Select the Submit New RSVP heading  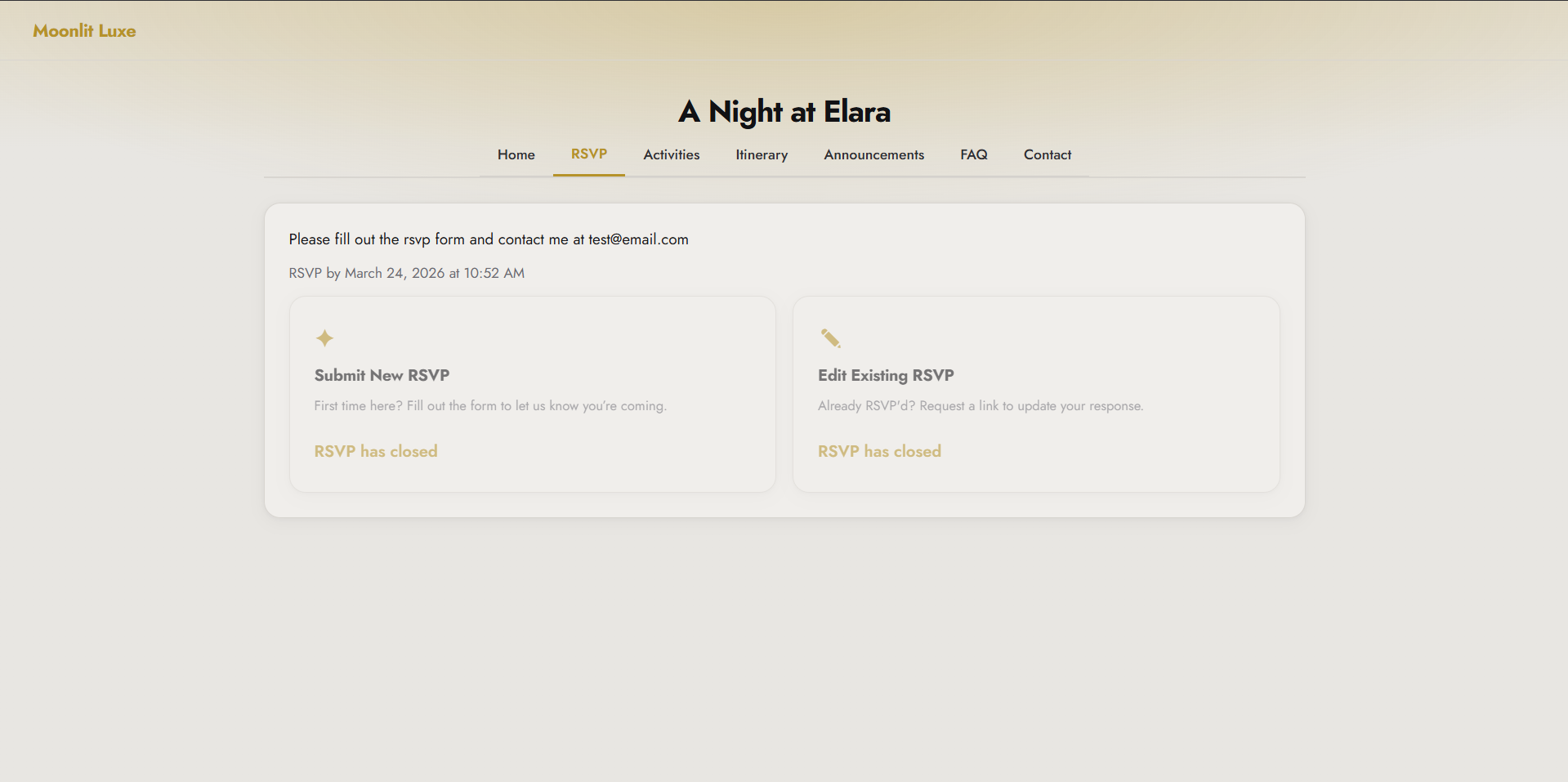point(382,375)
